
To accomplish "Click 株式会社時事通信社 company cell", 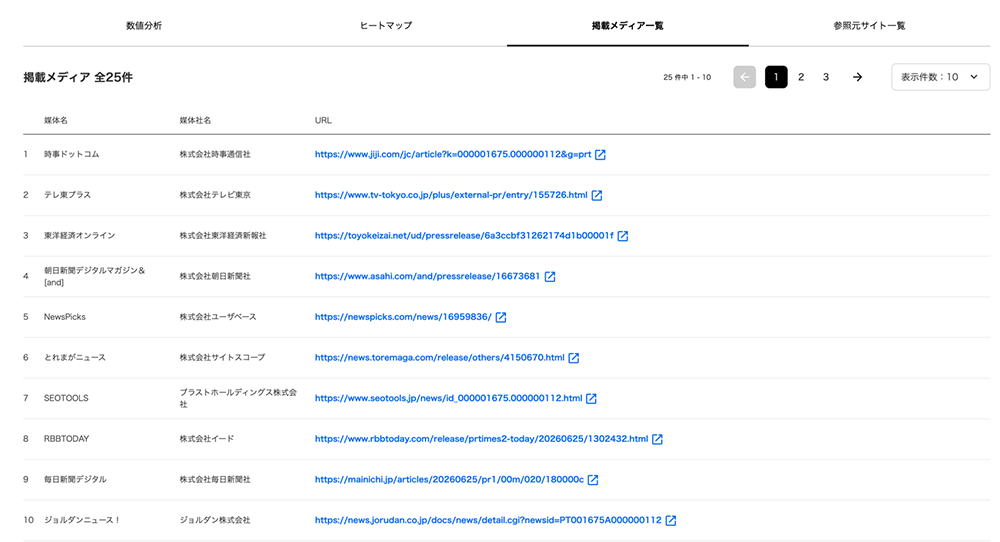I will 215,154.
